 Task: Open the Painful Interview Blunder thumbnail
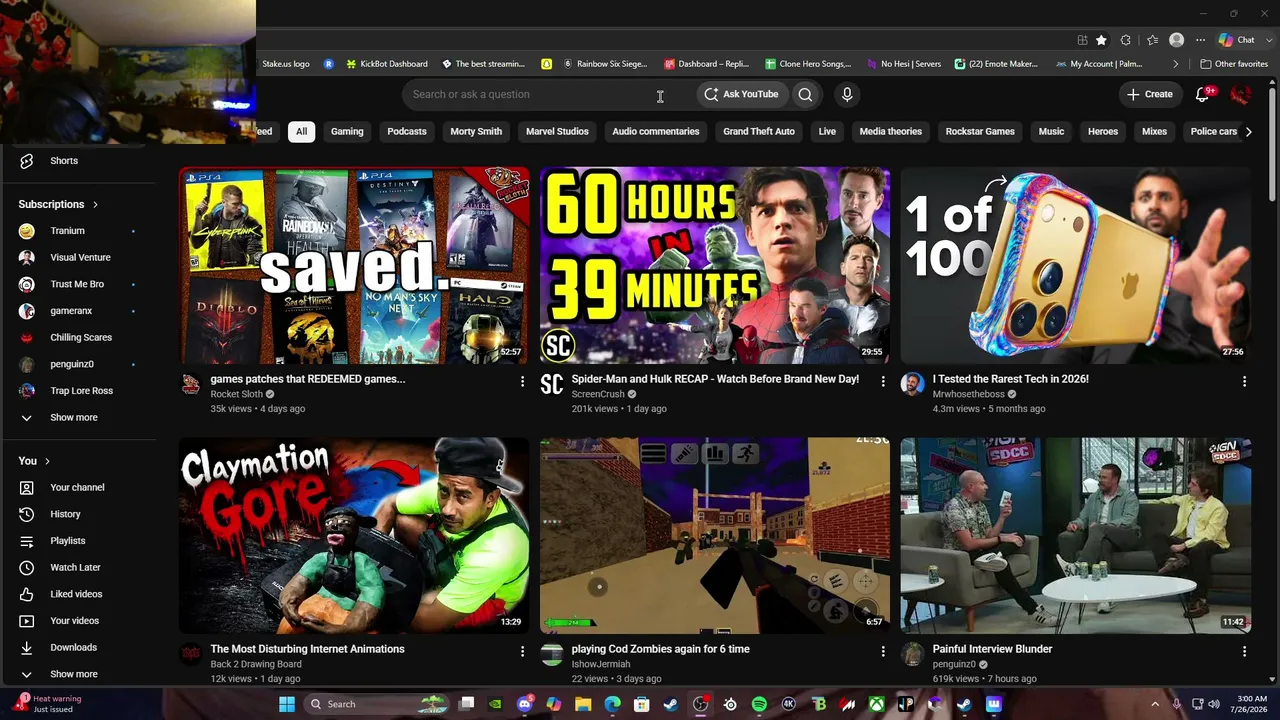pyautogui.click(x=1076, y=535)
